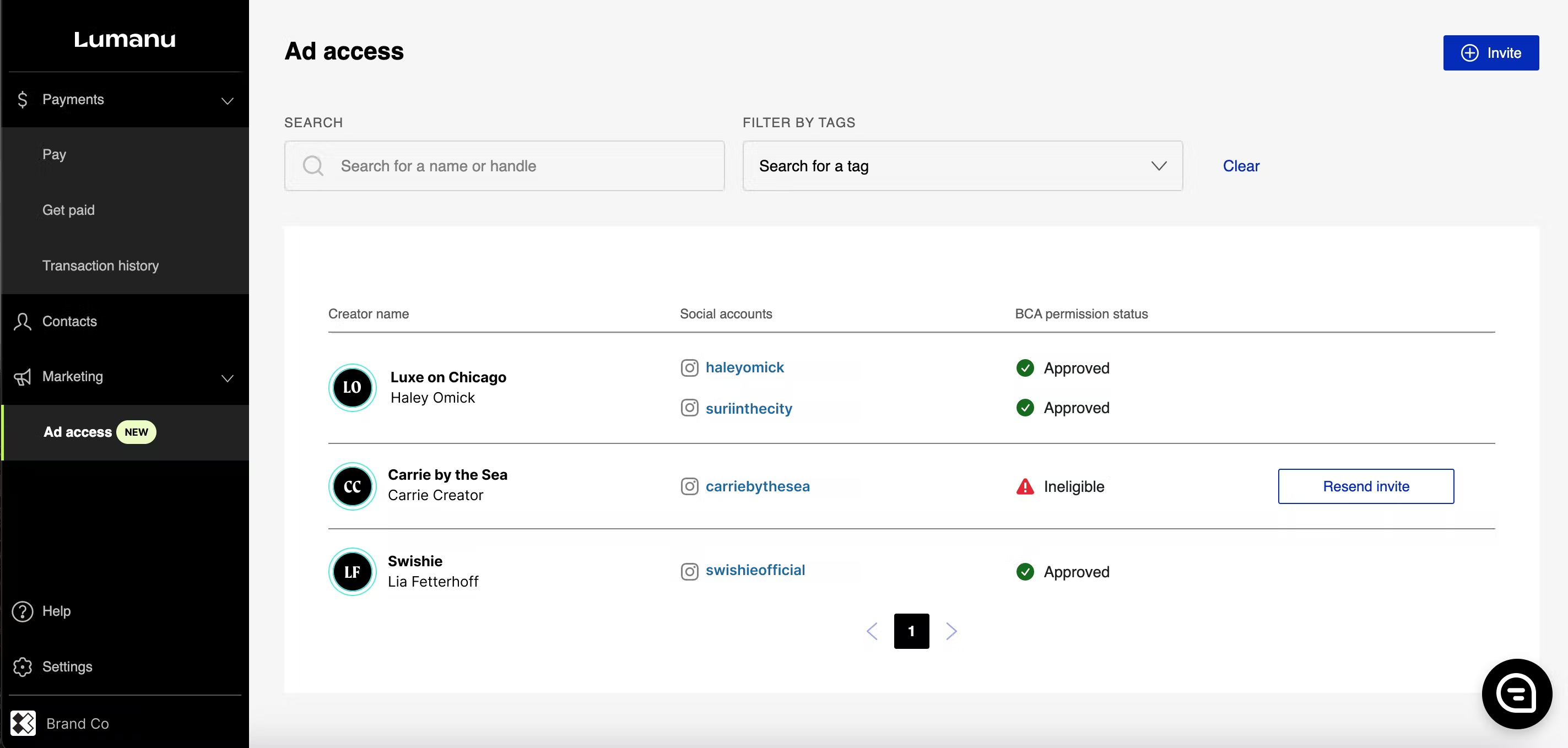Click the LO avatar for Luxe on Chicago
1568x748 pixels.
tap(352, 387)
